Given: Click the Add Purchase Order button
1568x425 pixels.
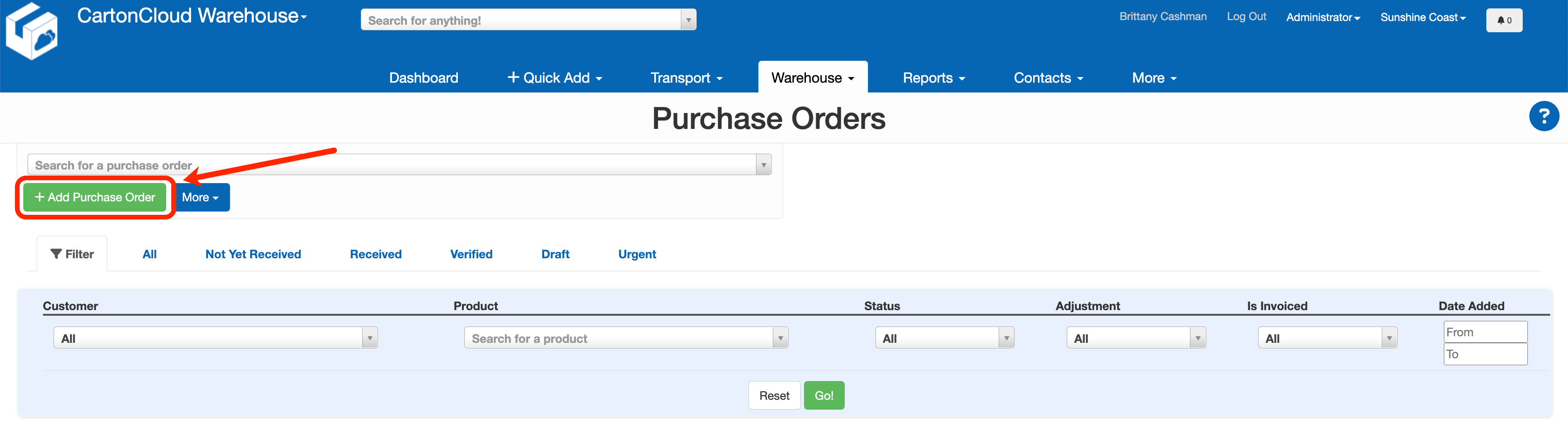Looking at the screenshot, I should (94, 197).
